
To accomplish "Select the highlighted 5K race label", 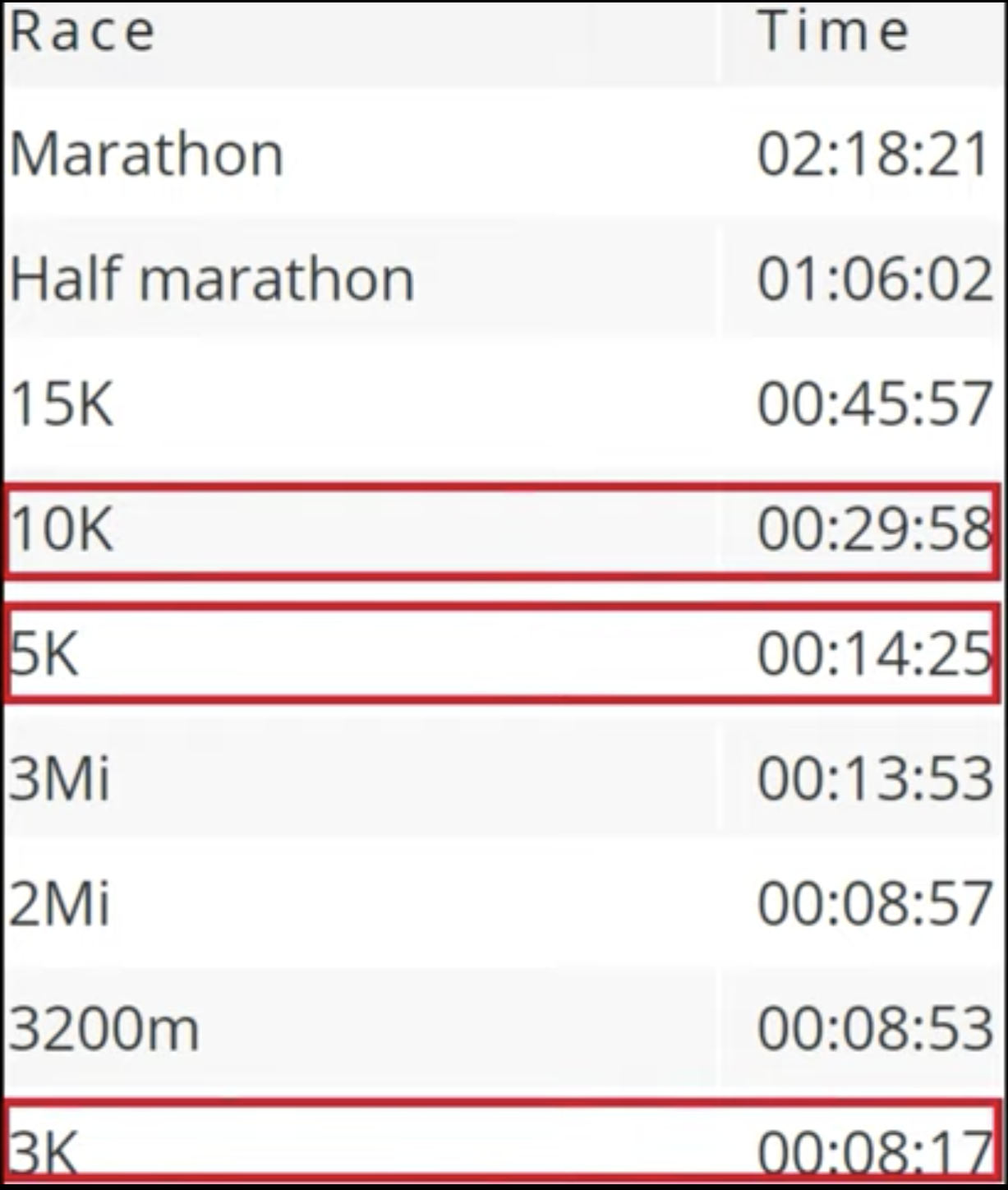I will point(45,655).
